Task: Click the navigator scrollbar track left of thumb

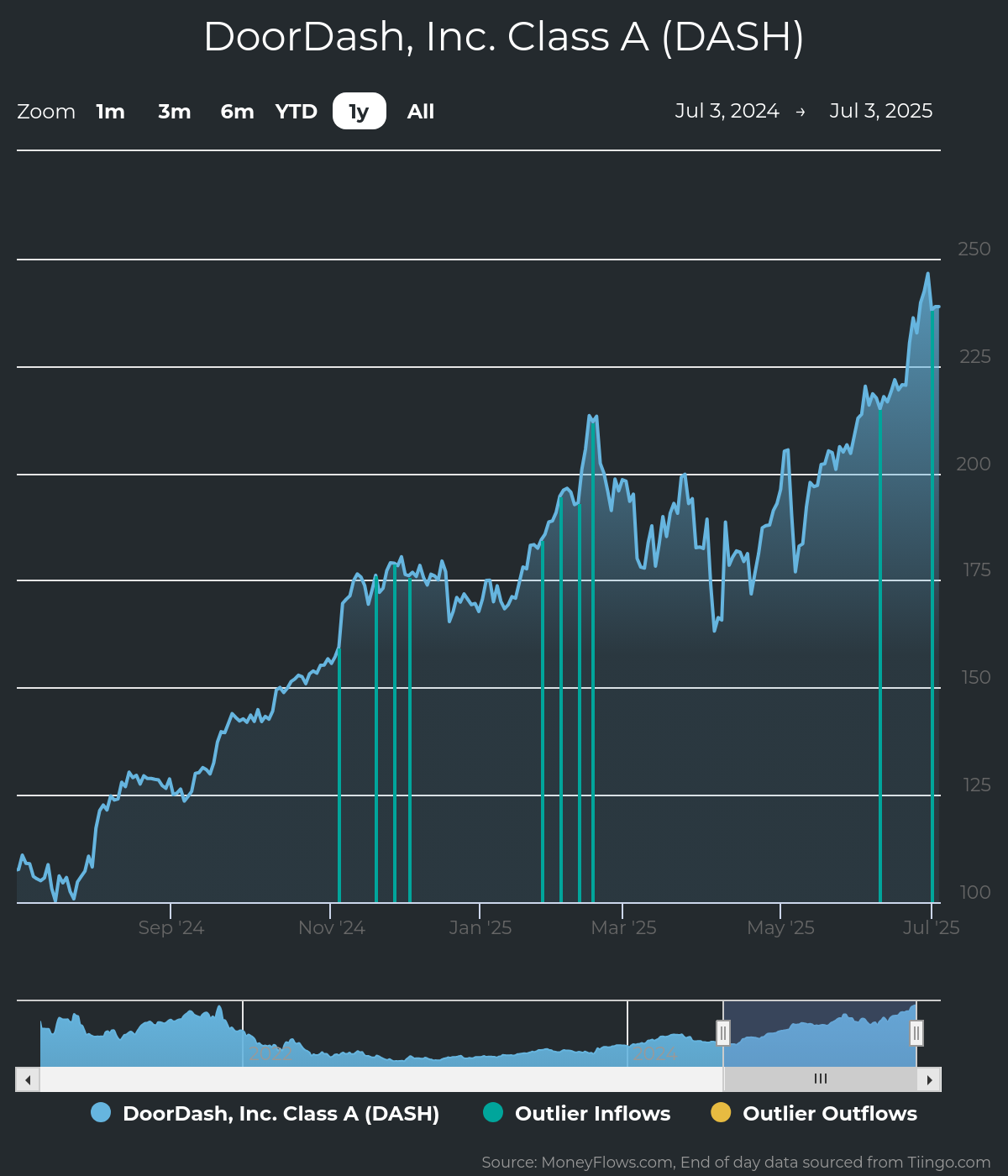Action: (381, 1079)
